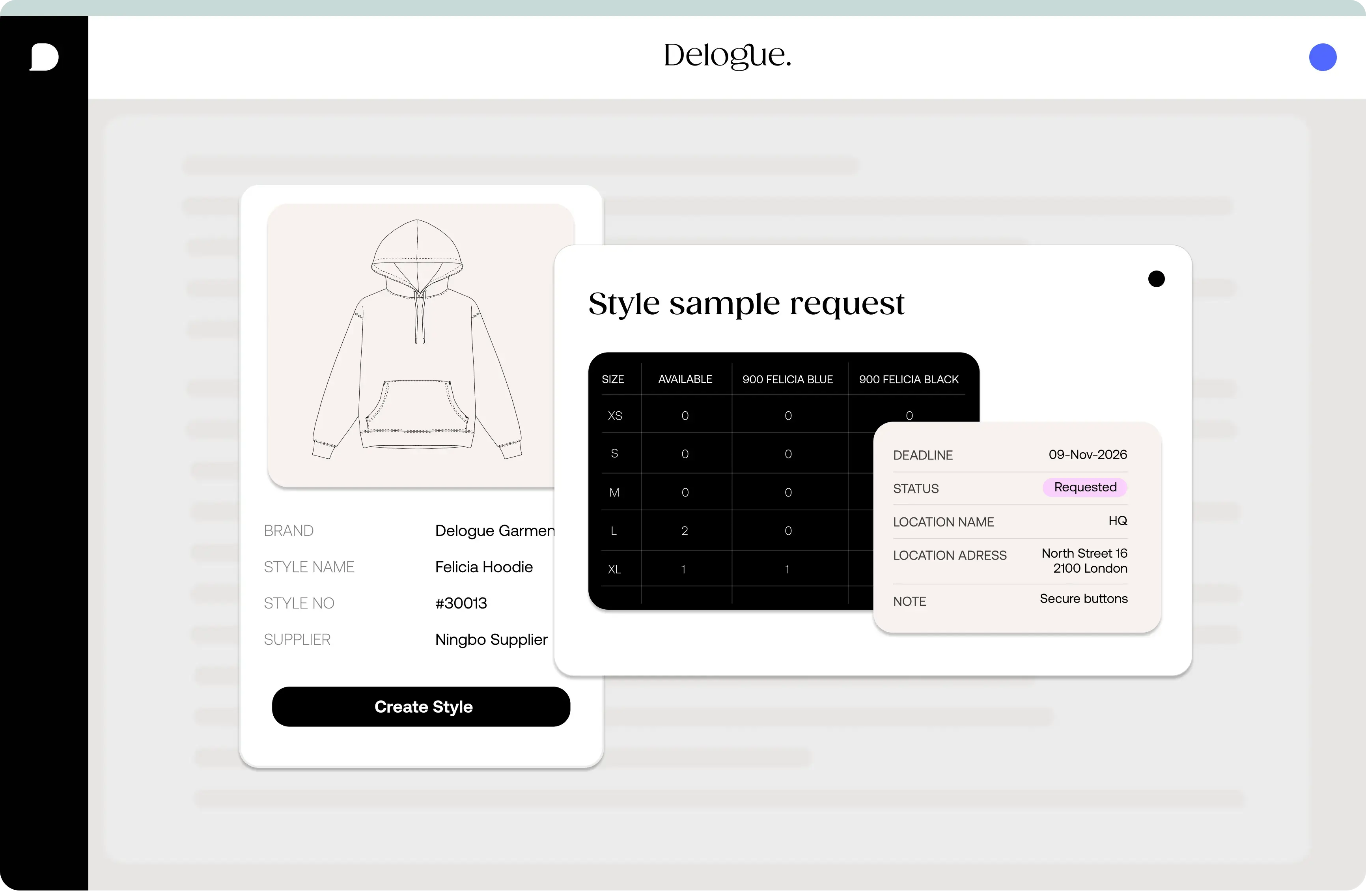
Task: Toggle the 900 FELICIA BLACK column header
Action: pos(908,379)
